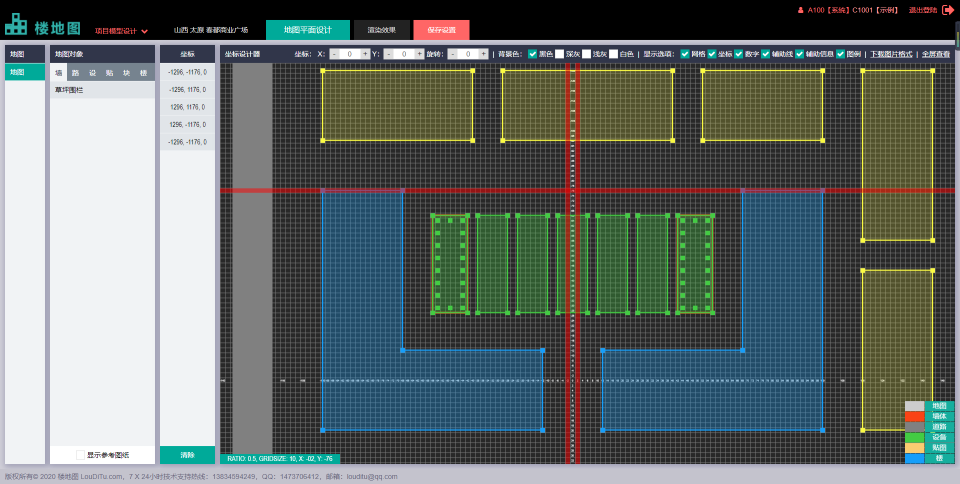Screen dimensions: 960x484
Task: Click the X coordinate minus button
Action: pos(334,54)
